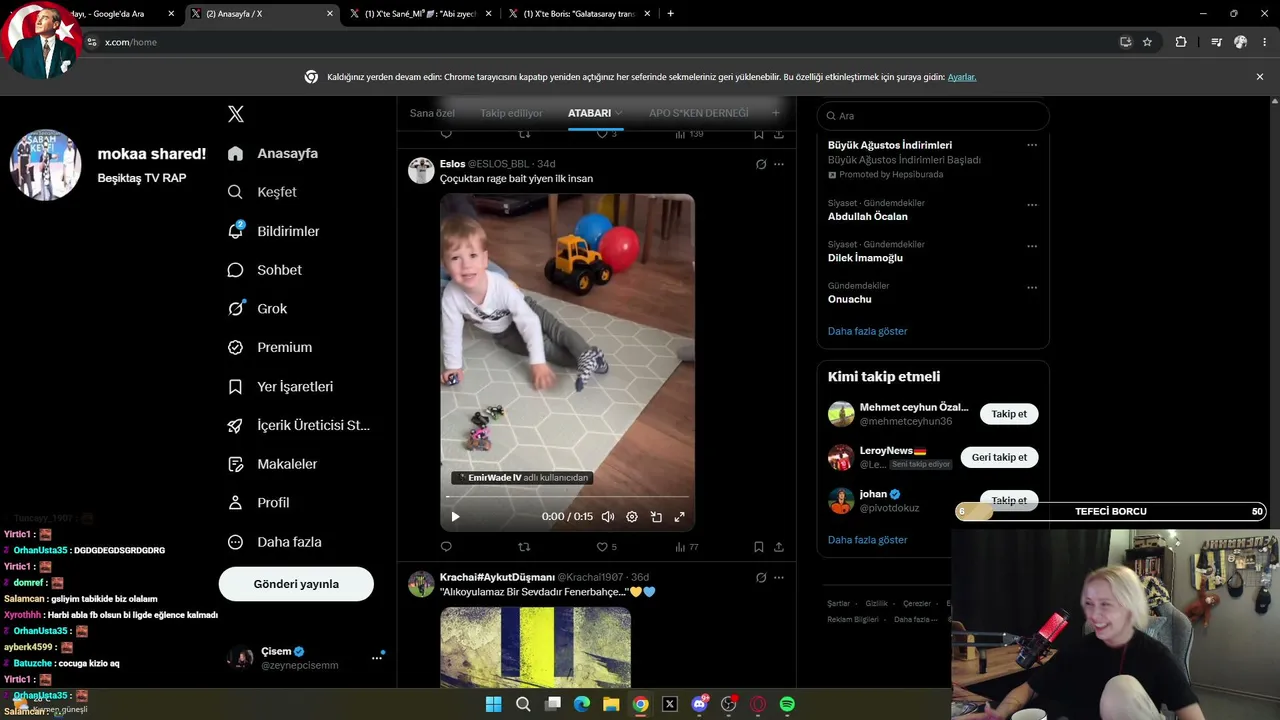Click the Grok icon on Krachai post
The height and width of the screenshot is (720, 1280).
coord(761,577)
